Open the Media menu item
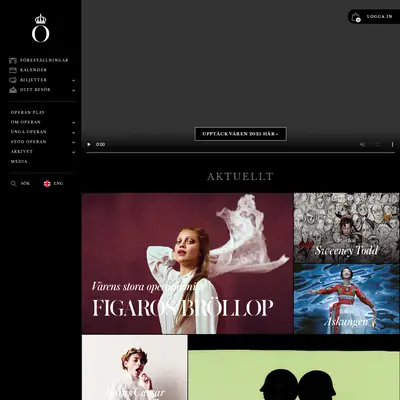The width and height of the screenshot is (400, 400). (x=19, y=162)
